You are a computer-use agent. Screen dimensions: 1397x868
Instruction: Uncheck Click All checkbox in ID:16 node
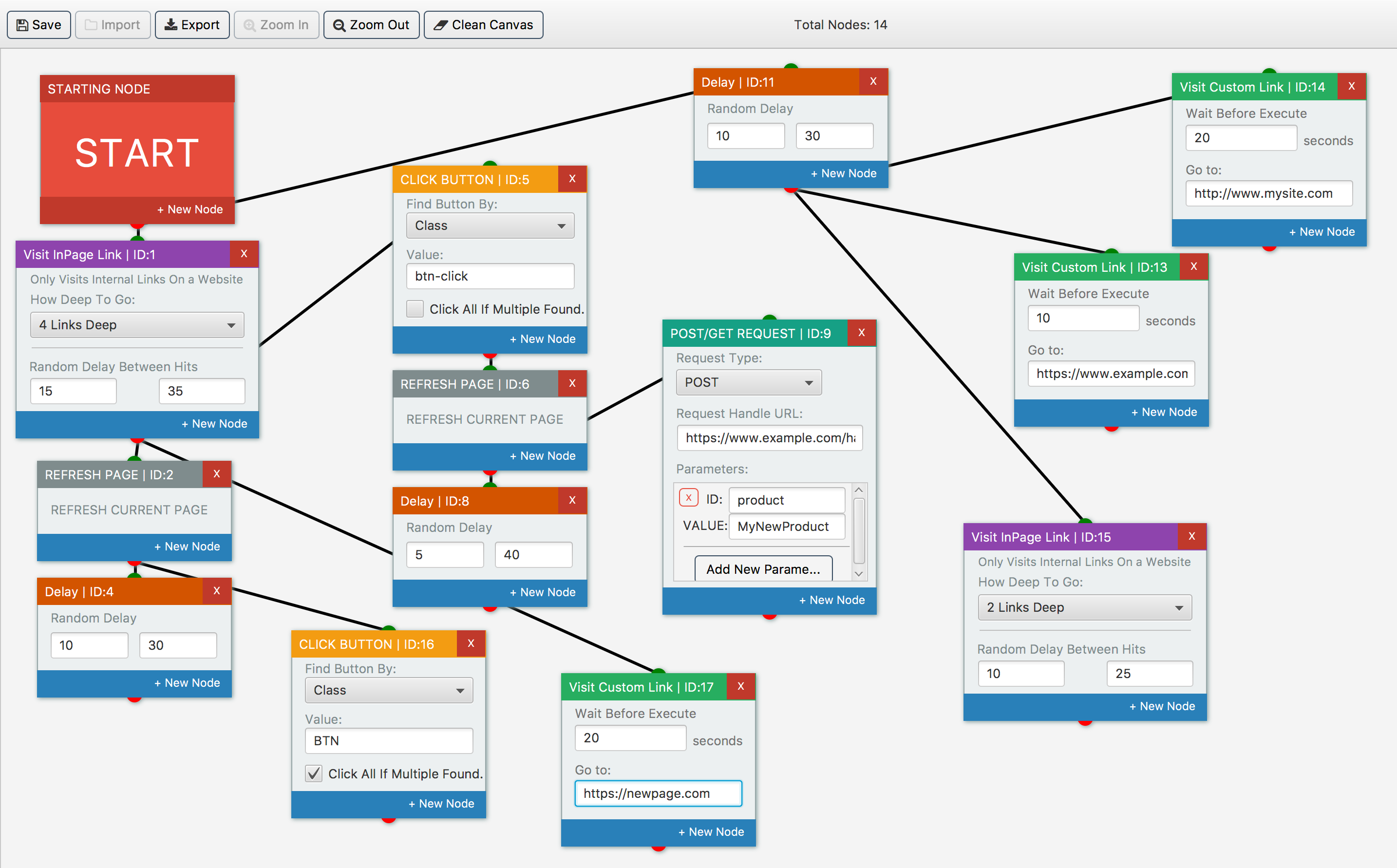(x=313, y=774)
